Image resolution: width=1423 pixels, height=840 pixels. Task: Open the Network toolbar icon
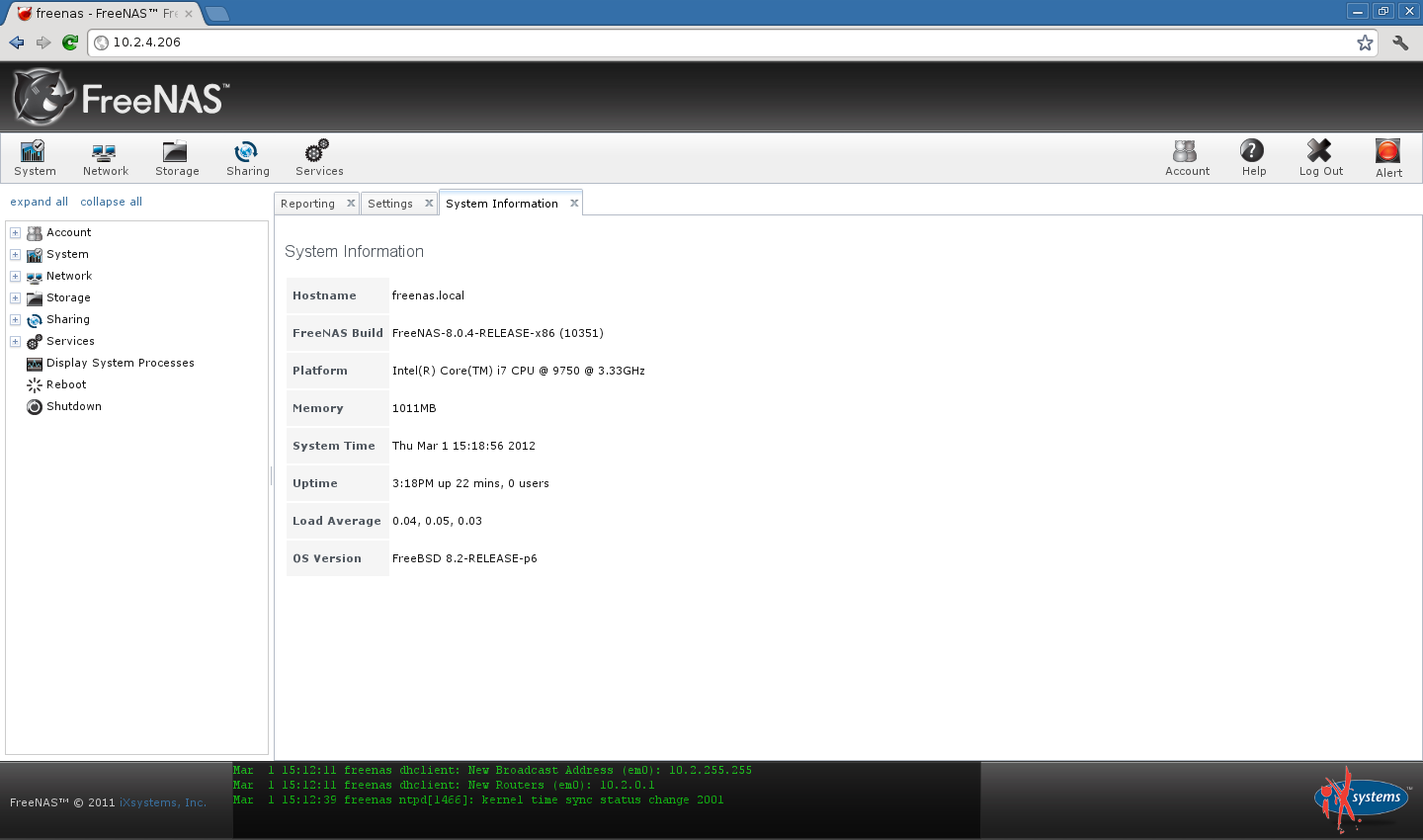tap(105, 158)
